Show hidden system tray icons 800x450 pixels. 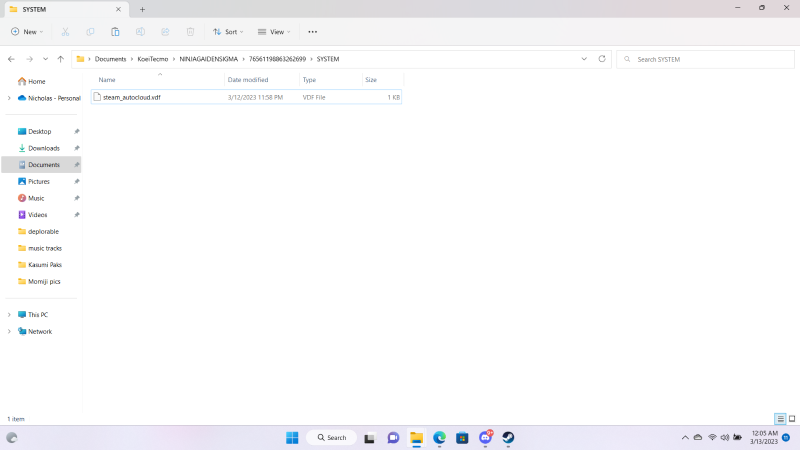685,437
